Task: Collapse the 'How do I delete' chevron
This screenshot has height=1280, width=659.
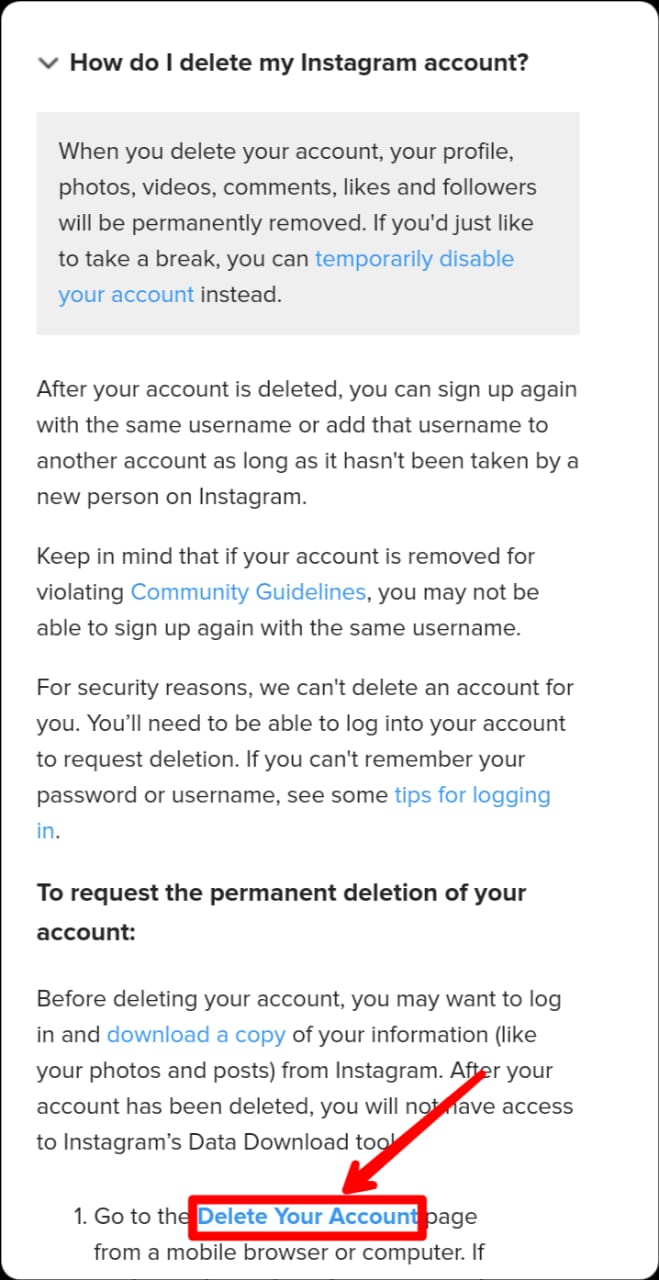Action: pyautogui.click(x=47, y=64)
